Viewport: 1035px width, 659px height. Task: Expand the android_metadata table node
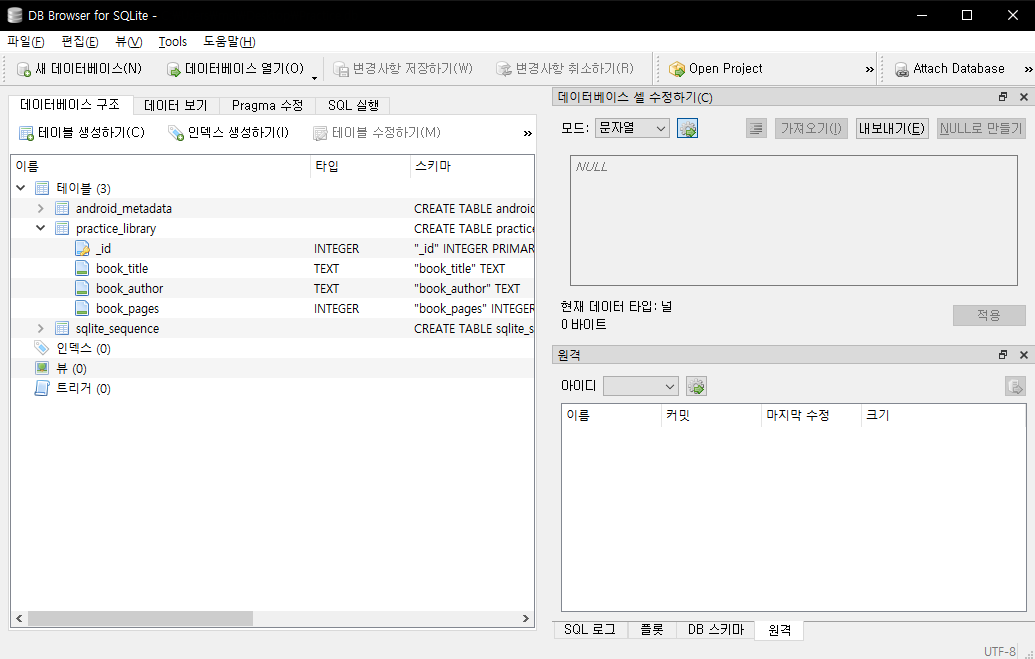(40, 209)
